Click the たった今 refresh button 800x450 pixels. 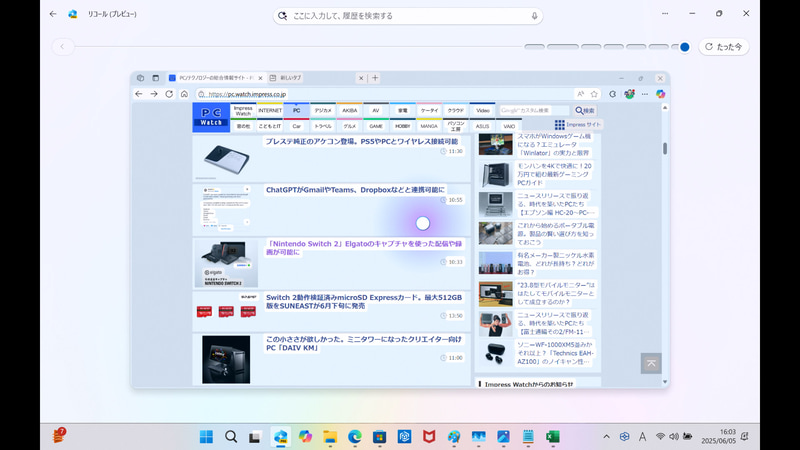(x=723, y=47)
